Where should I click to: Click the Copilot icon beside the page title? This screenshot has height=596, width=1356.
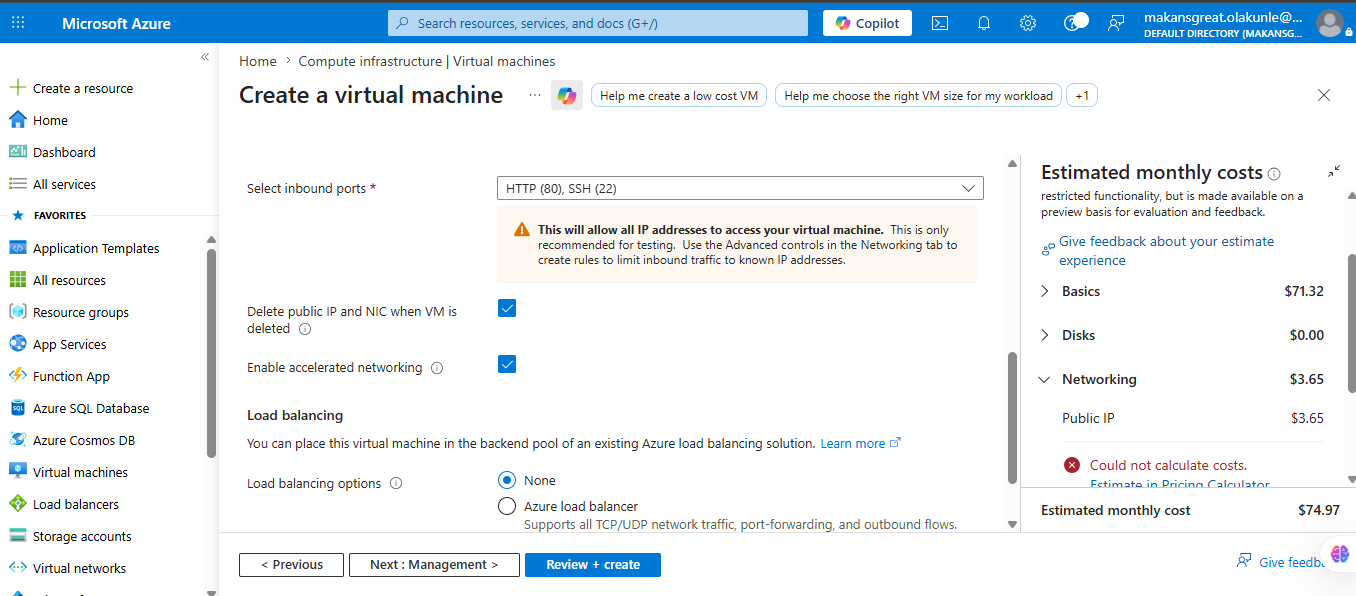pyautogui.click(x=567, y=95)
